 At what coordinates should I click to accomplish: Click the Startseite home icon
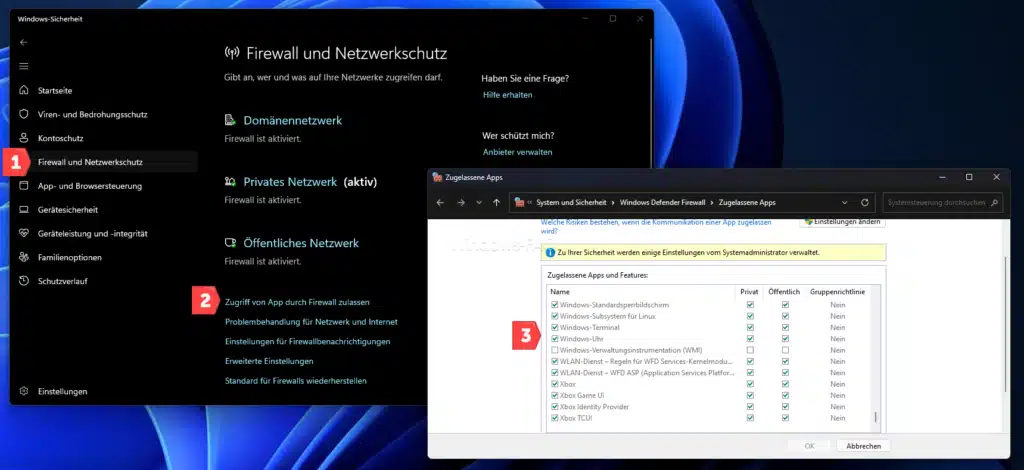tap(24, 90)
